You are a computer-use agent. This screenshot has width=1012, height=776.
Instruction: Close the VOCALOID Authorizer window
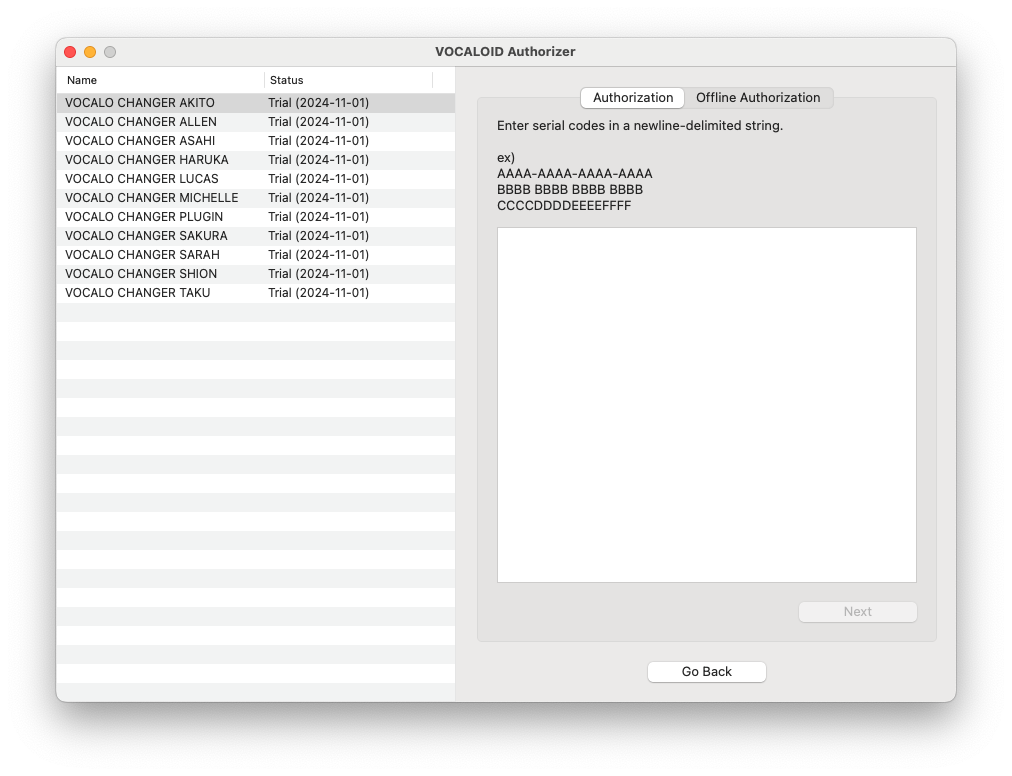(x=70, y=52)
